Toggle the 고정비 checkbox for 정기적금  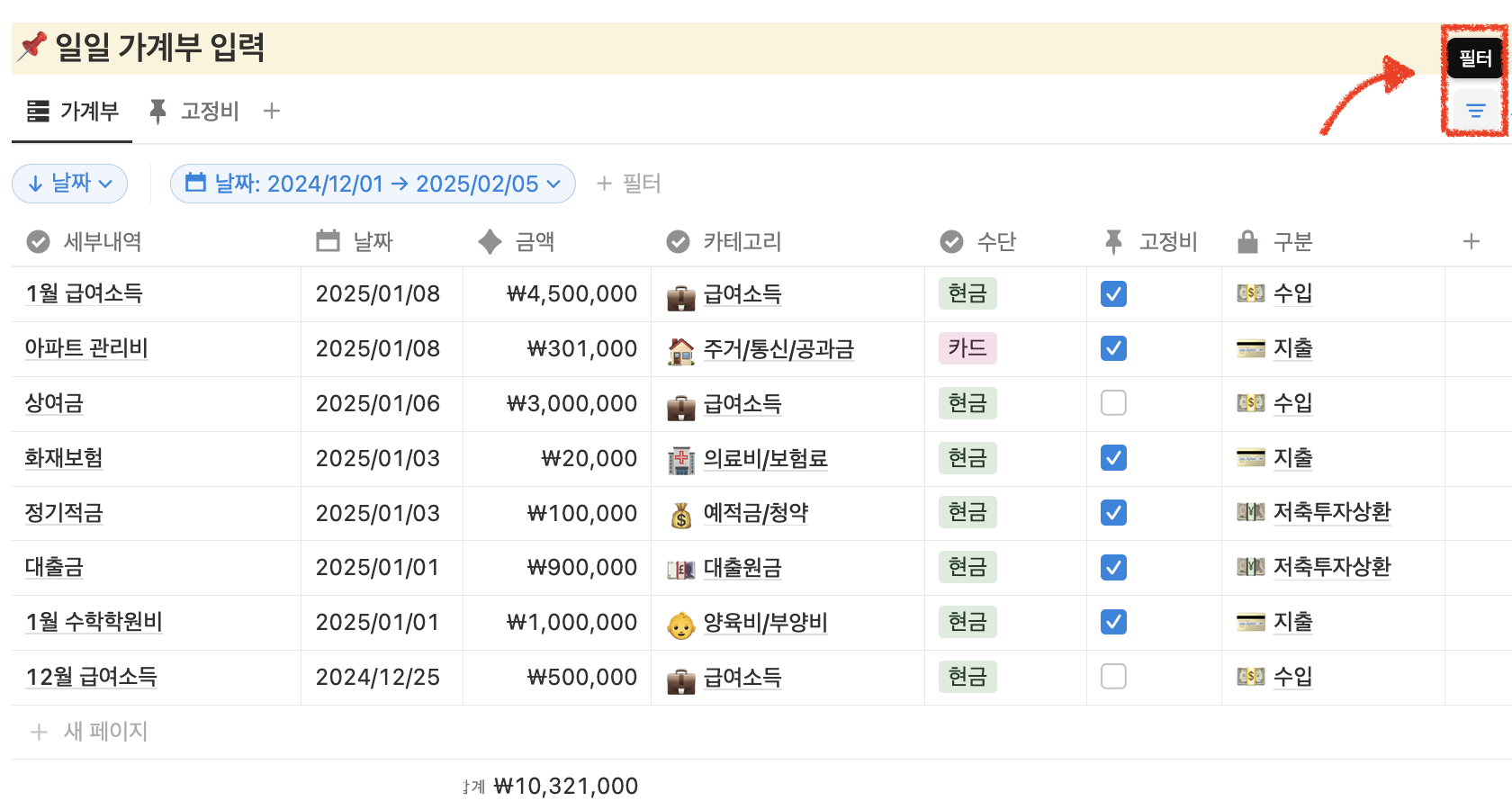tap(1113, 513)
